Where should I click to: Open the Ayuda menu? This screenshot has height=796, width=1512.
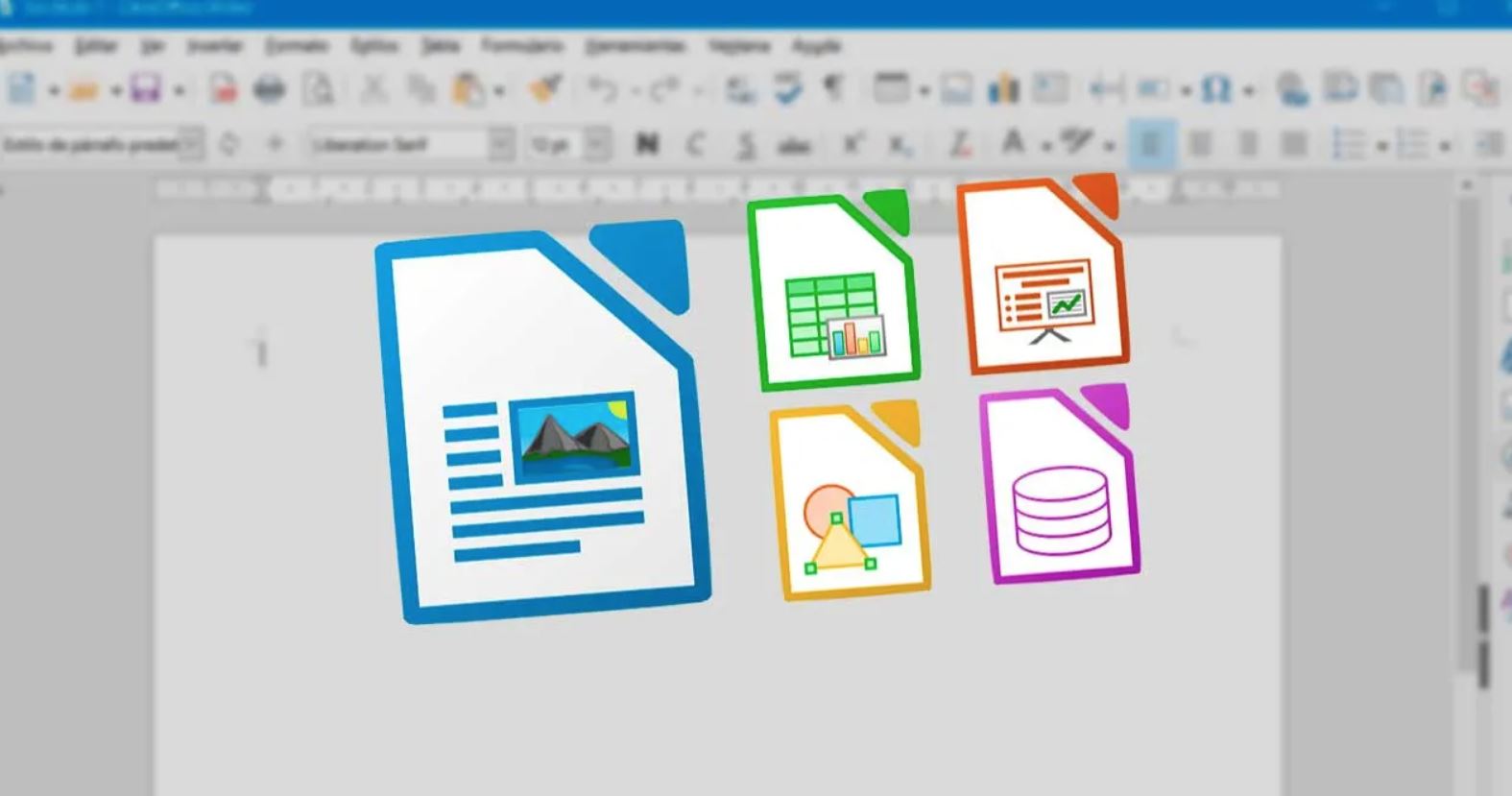point(816,45)
